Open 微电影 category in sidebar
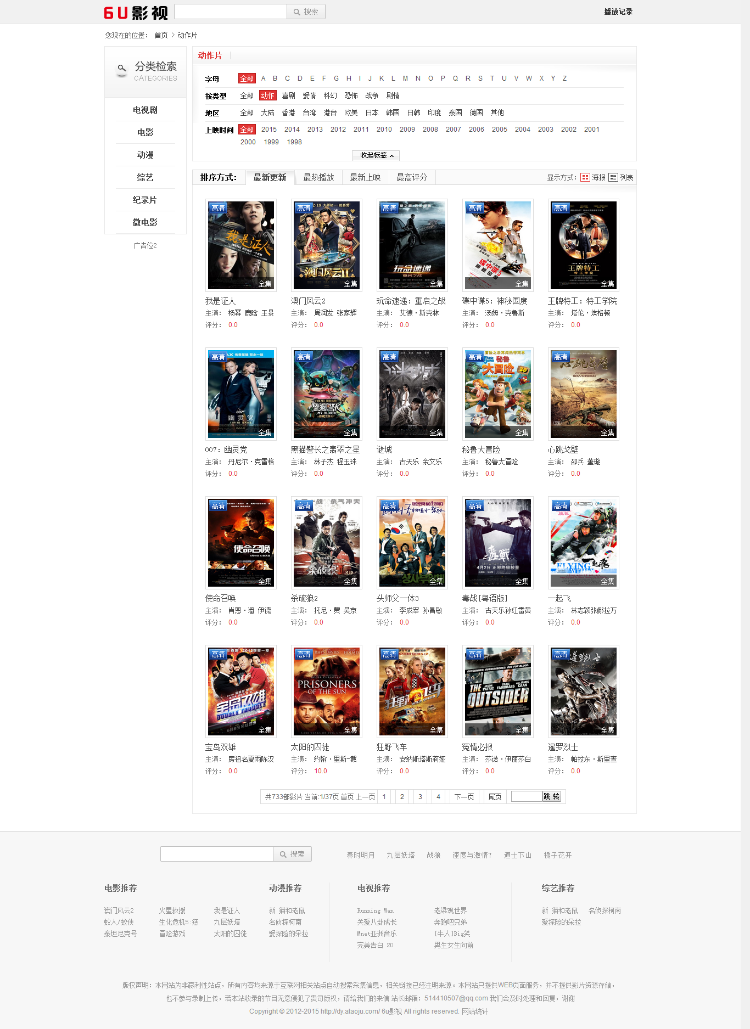 [145, 222]
